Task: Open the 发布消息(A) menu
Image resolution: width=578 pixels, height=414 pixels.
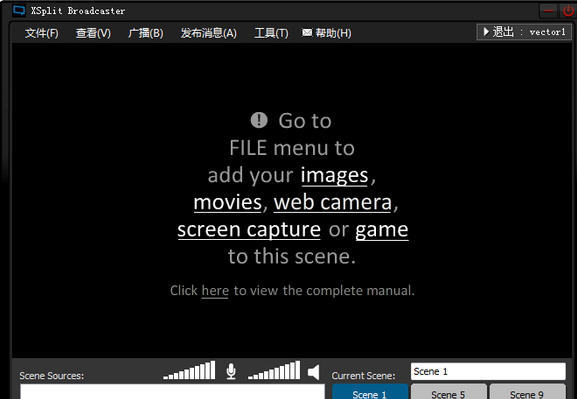Action: (209, 33)
